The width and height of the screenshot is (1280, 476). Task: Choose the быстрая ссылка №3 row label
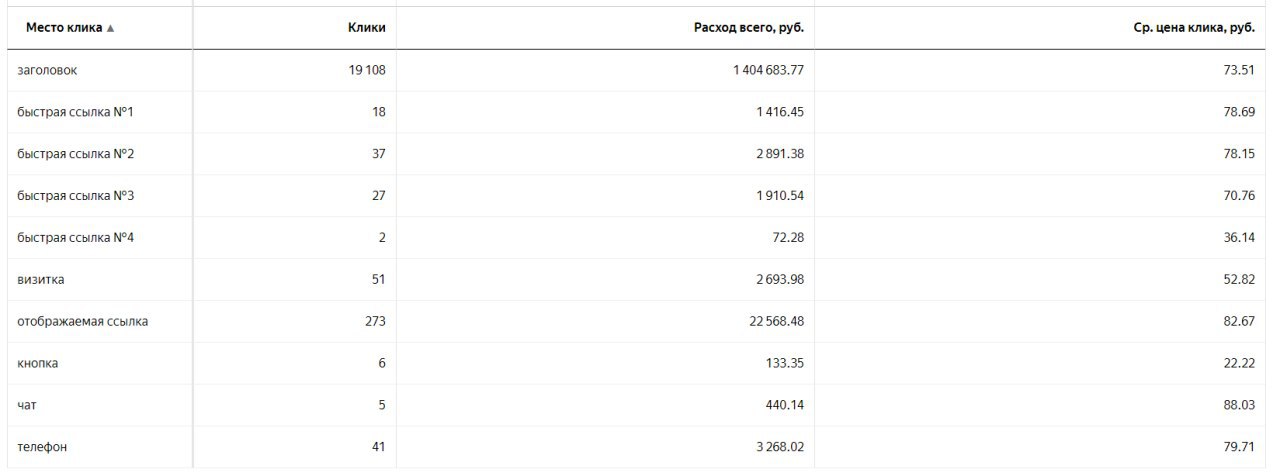[x=76, y=196]
